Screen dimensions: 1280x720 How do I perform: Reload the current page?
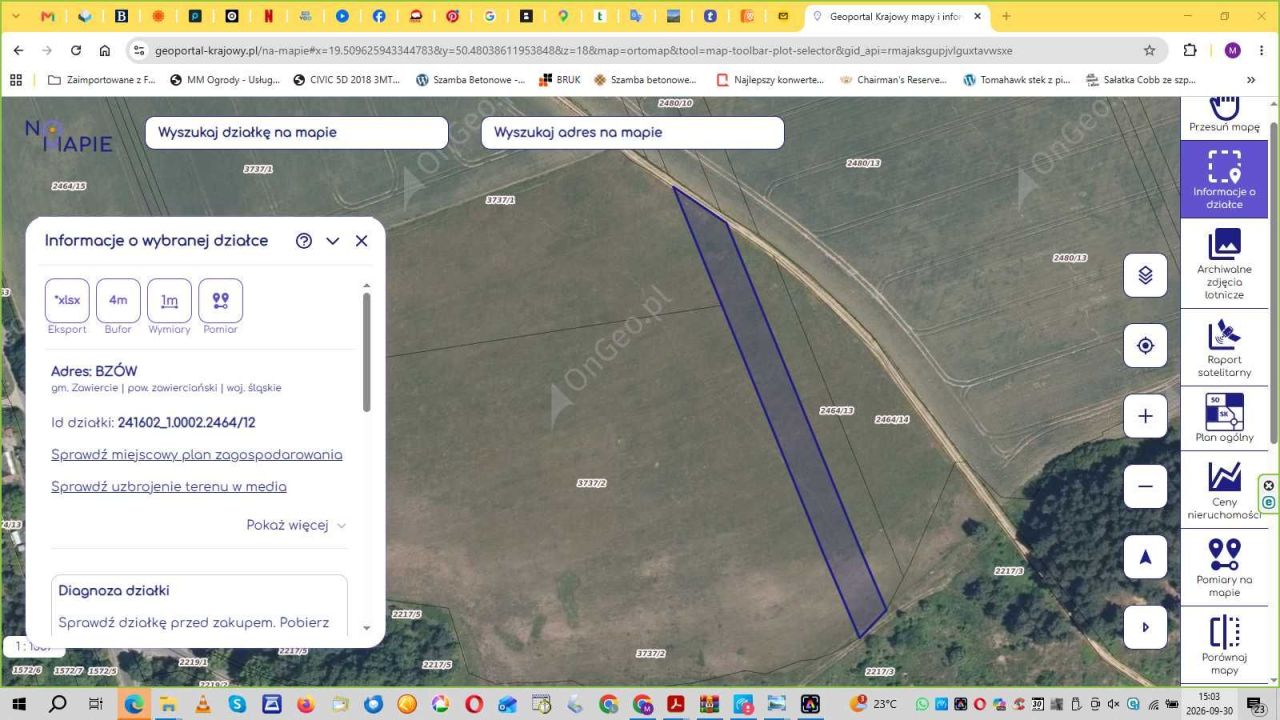[x=76, y=50]
